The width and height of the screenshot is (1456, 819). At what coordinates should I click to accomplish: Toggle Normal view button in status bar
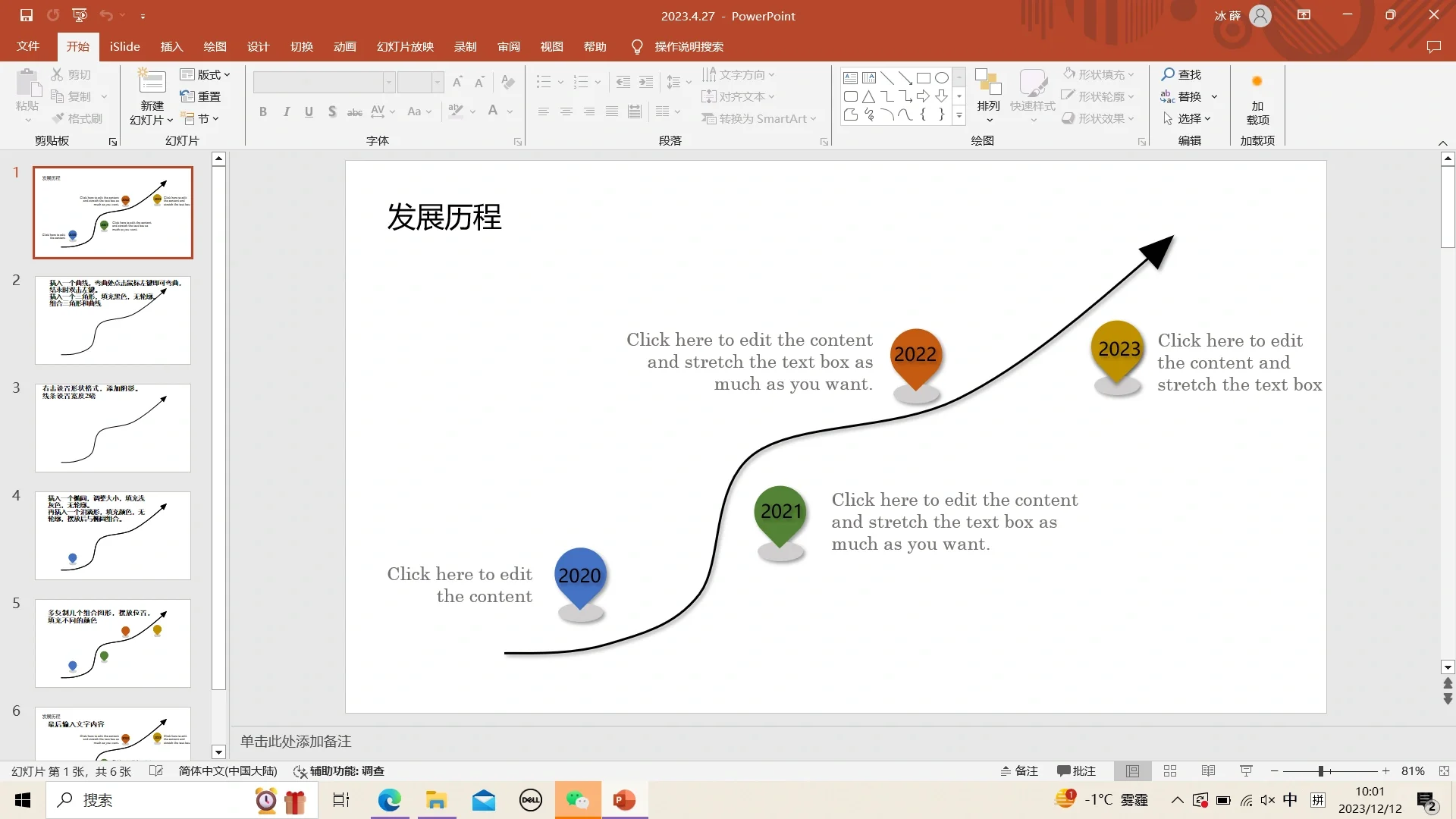coord(1132,771)
